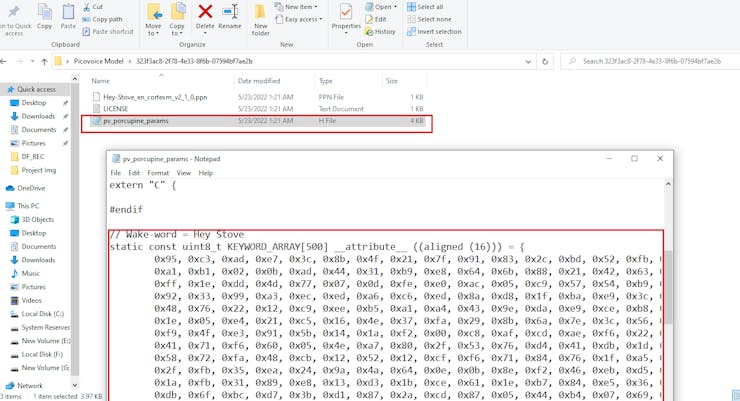This screenshot has height=401, width=740.
Task: Click the Copy icon in Clipboard group
Action: pos(44,16)
